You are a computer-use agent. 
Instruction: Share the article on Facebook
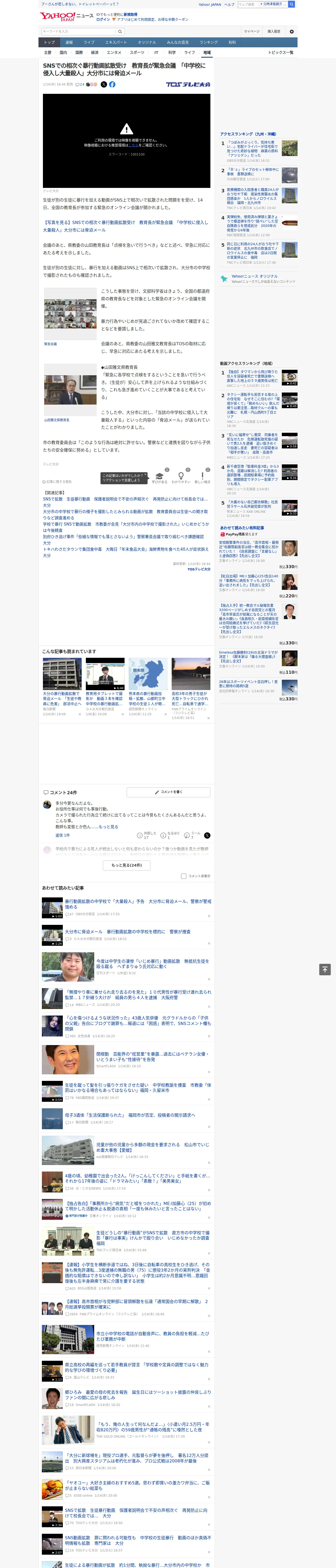click(x=112, y=85)
